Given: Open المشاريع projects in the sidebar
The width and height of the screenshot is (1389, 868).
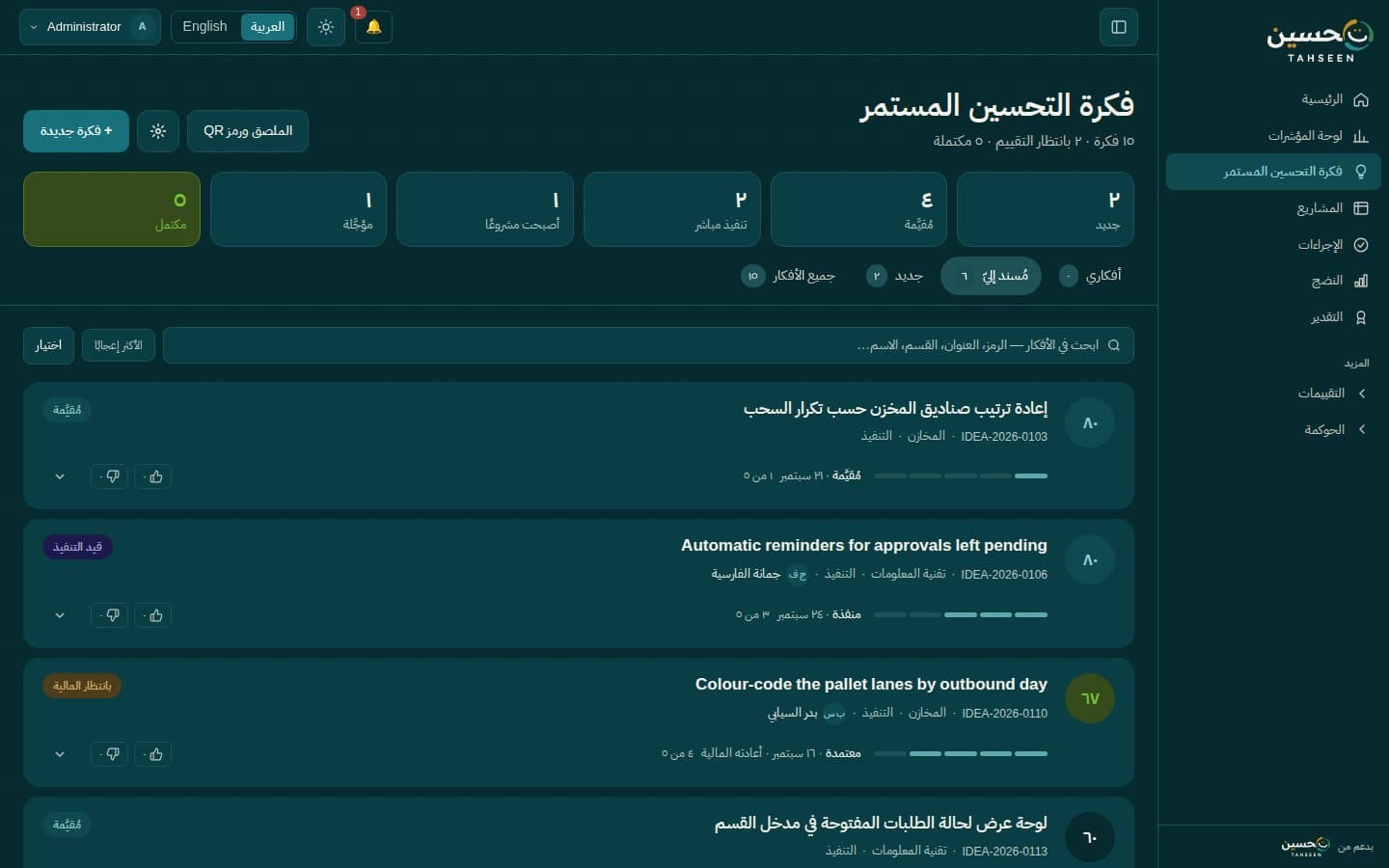Looking at the screenshot, I should 1273,208.
